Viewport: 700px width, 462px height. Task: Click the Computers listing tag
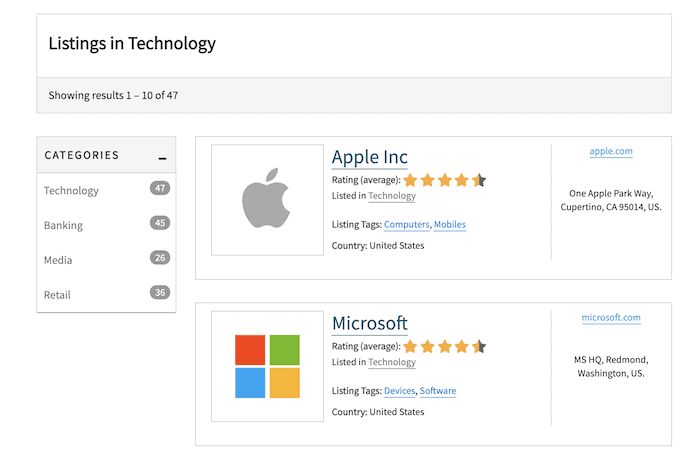(406, 225)
